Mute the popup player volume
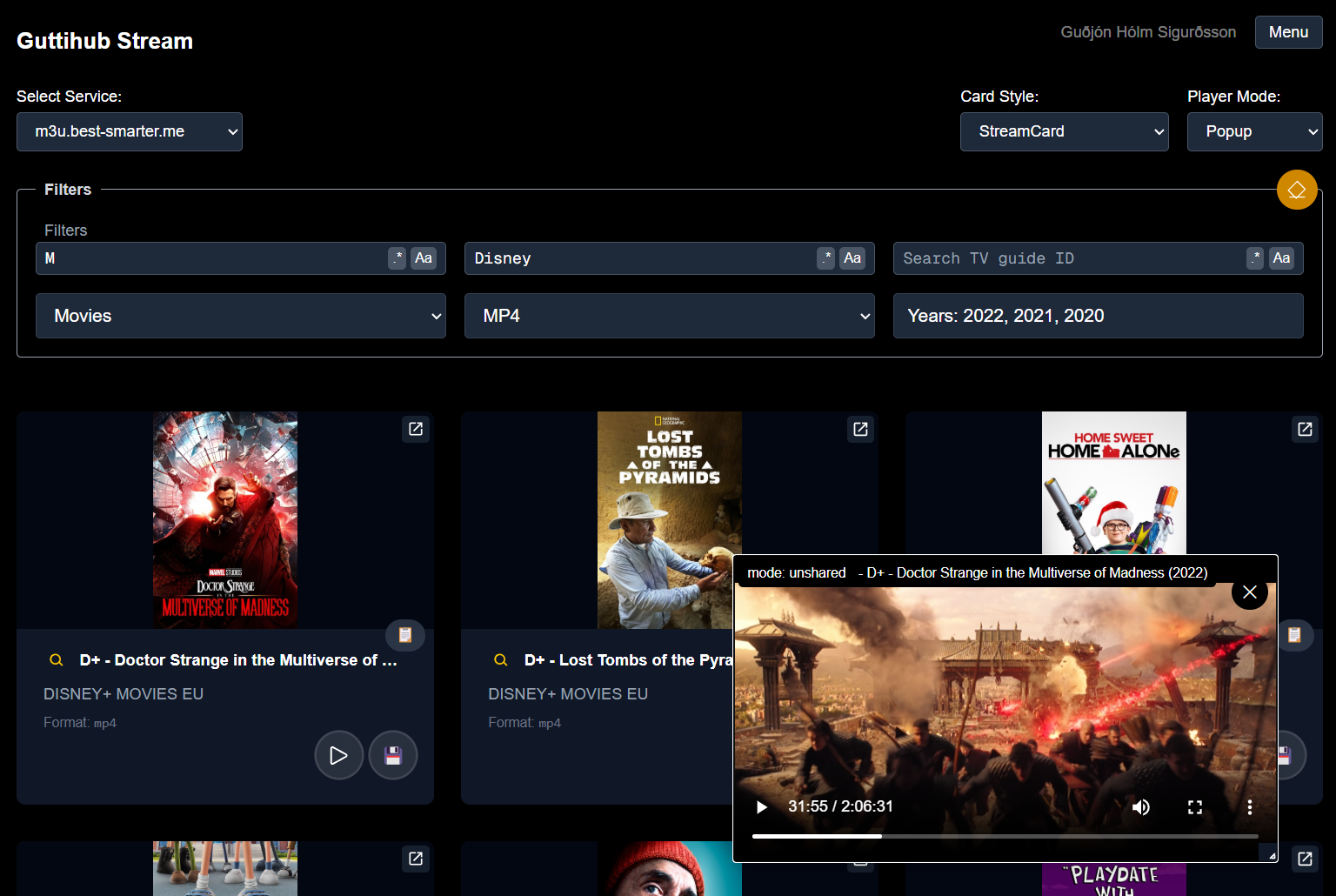The image size is (1336, 896). tap(1141, 806)
